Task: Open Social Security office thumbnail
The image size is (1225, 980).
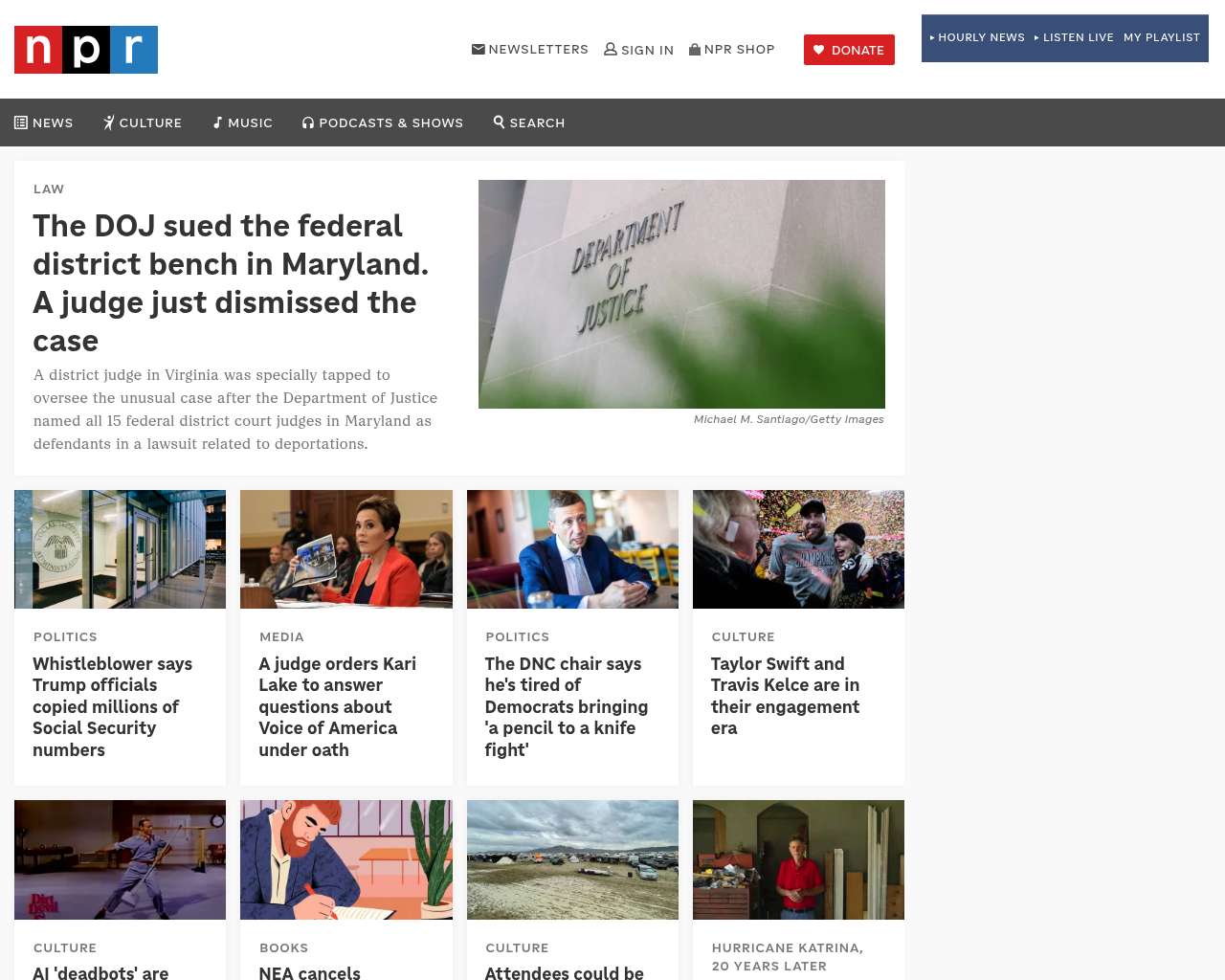Action: pyautogui.click(x=120, y=549)
